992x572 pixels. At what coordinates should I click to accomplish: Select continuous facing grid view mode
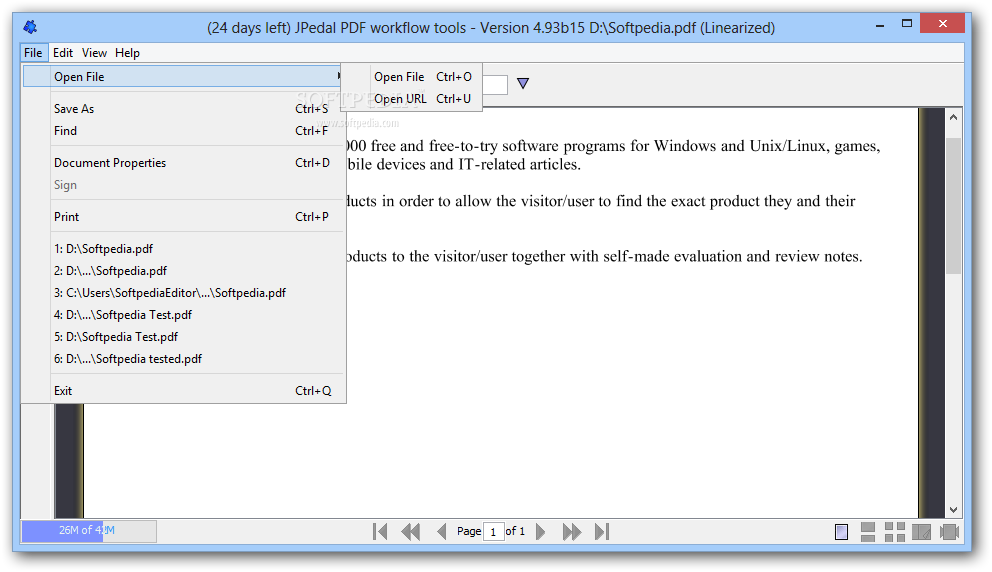(895, 532)
